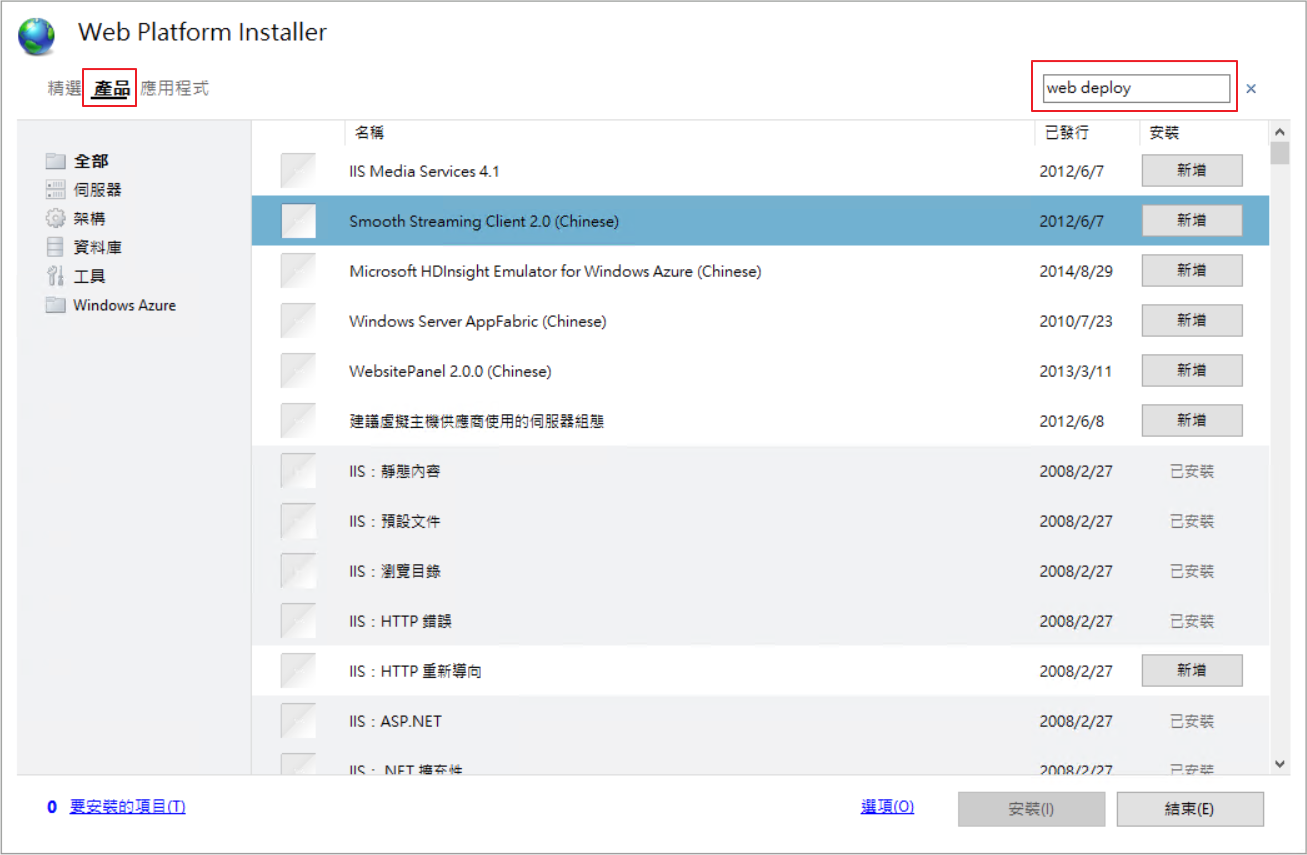
Task: Click inside the web deploy search field
Action: 1135,88
